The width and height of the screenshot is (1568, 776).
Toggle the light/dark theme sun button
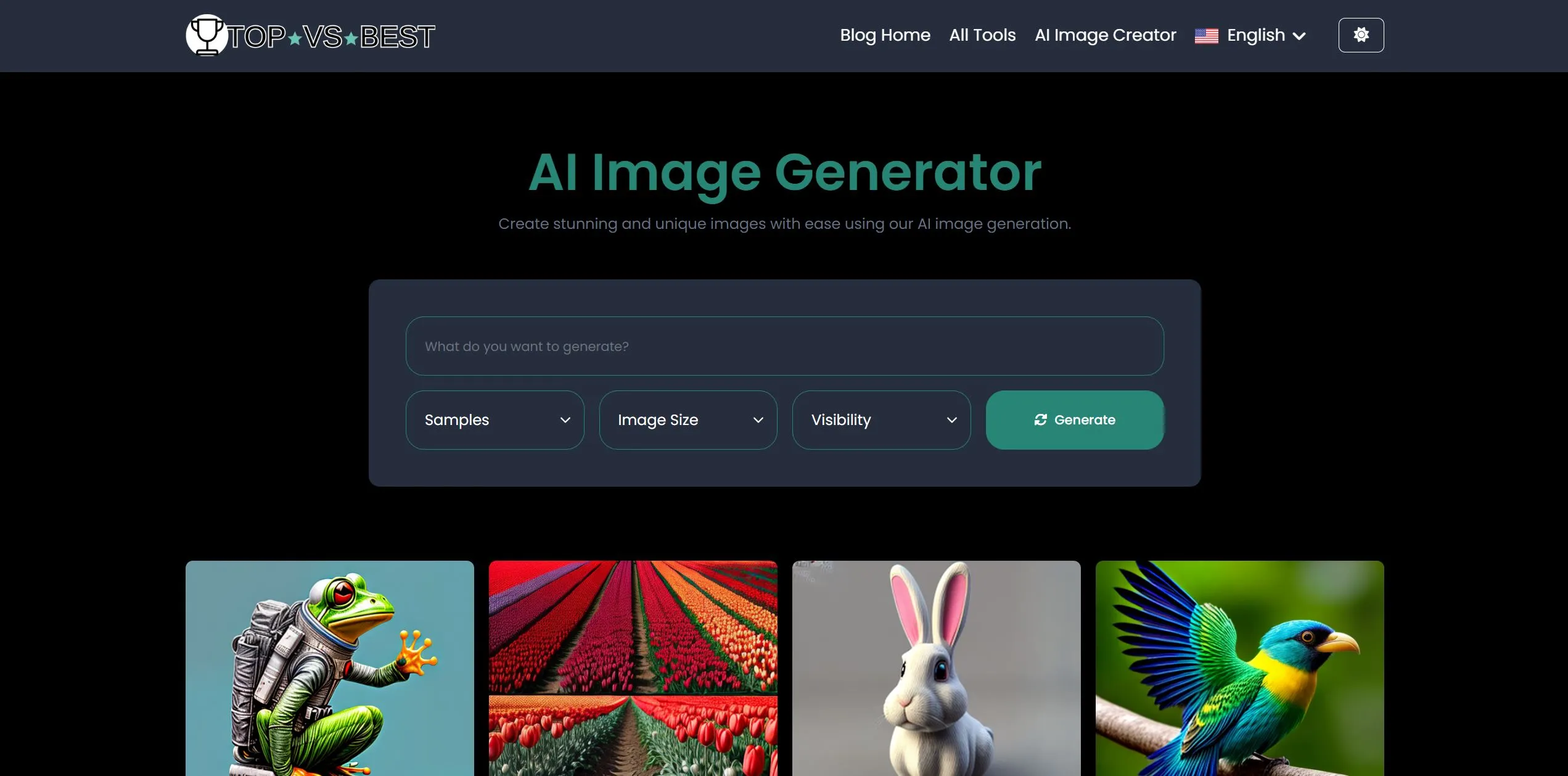click(1361, 35)
